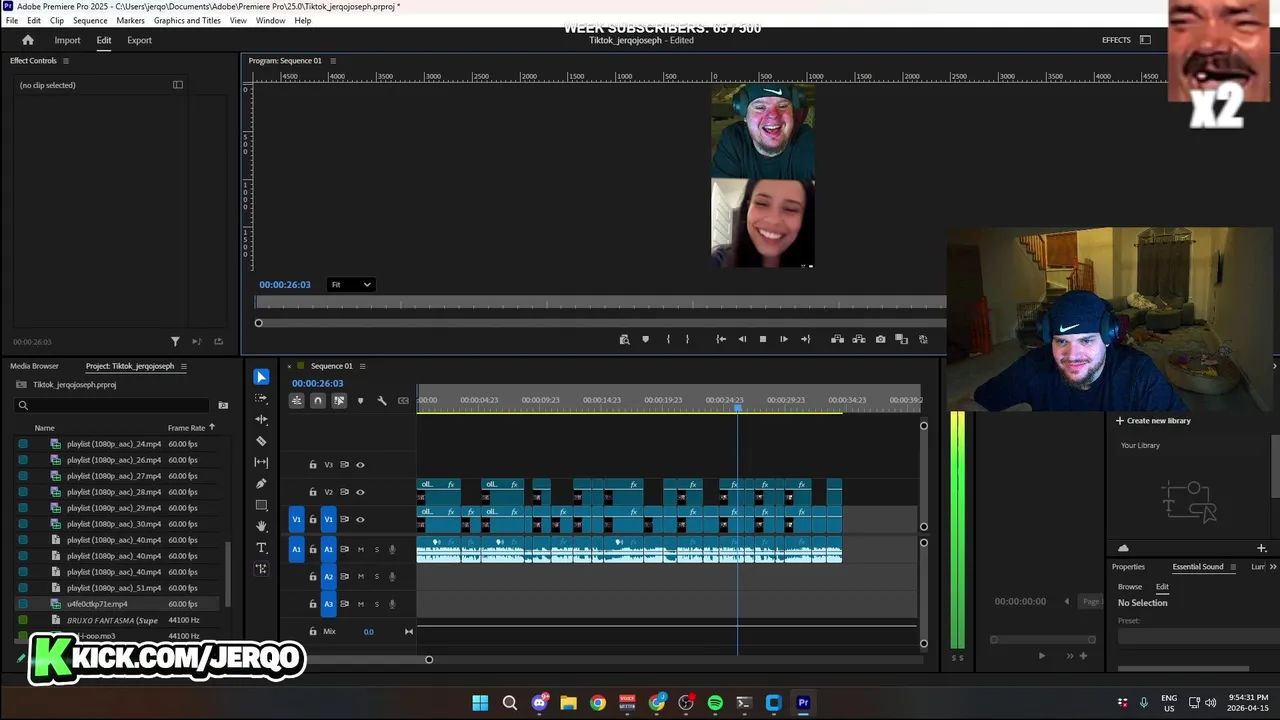Mute audio track A1
Image resolution: width=1280 pixels, height=720 pixels.
coord(361,549)
